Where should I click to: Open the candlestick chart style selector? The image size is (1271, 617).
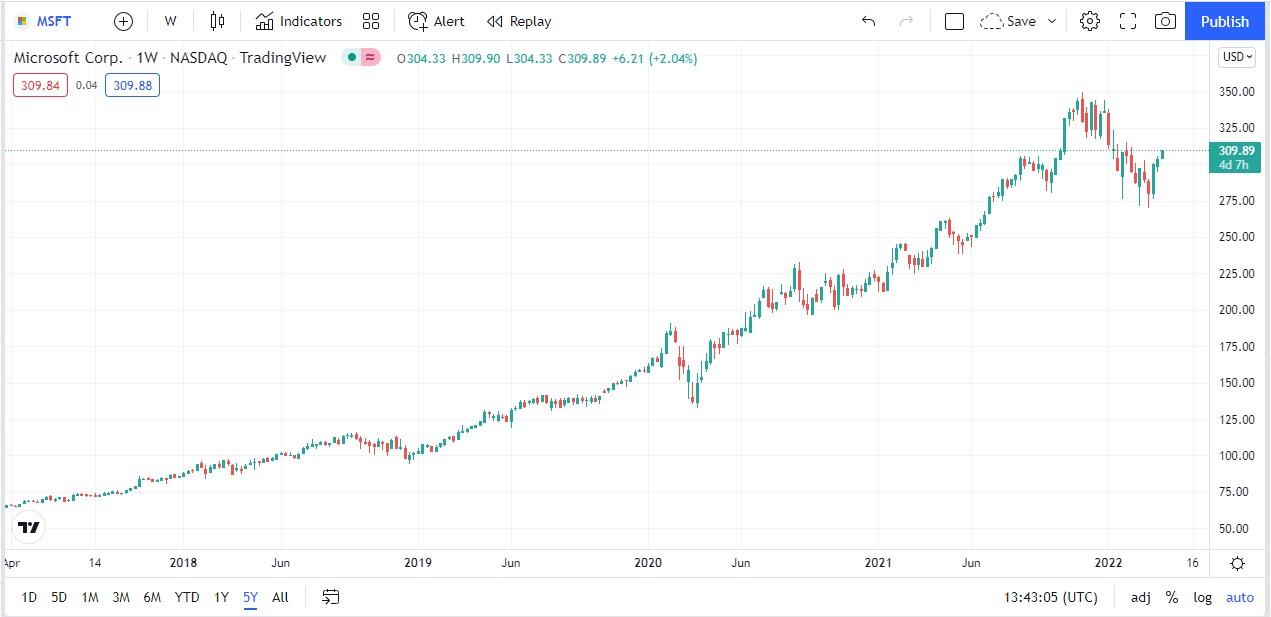[218, 21]
